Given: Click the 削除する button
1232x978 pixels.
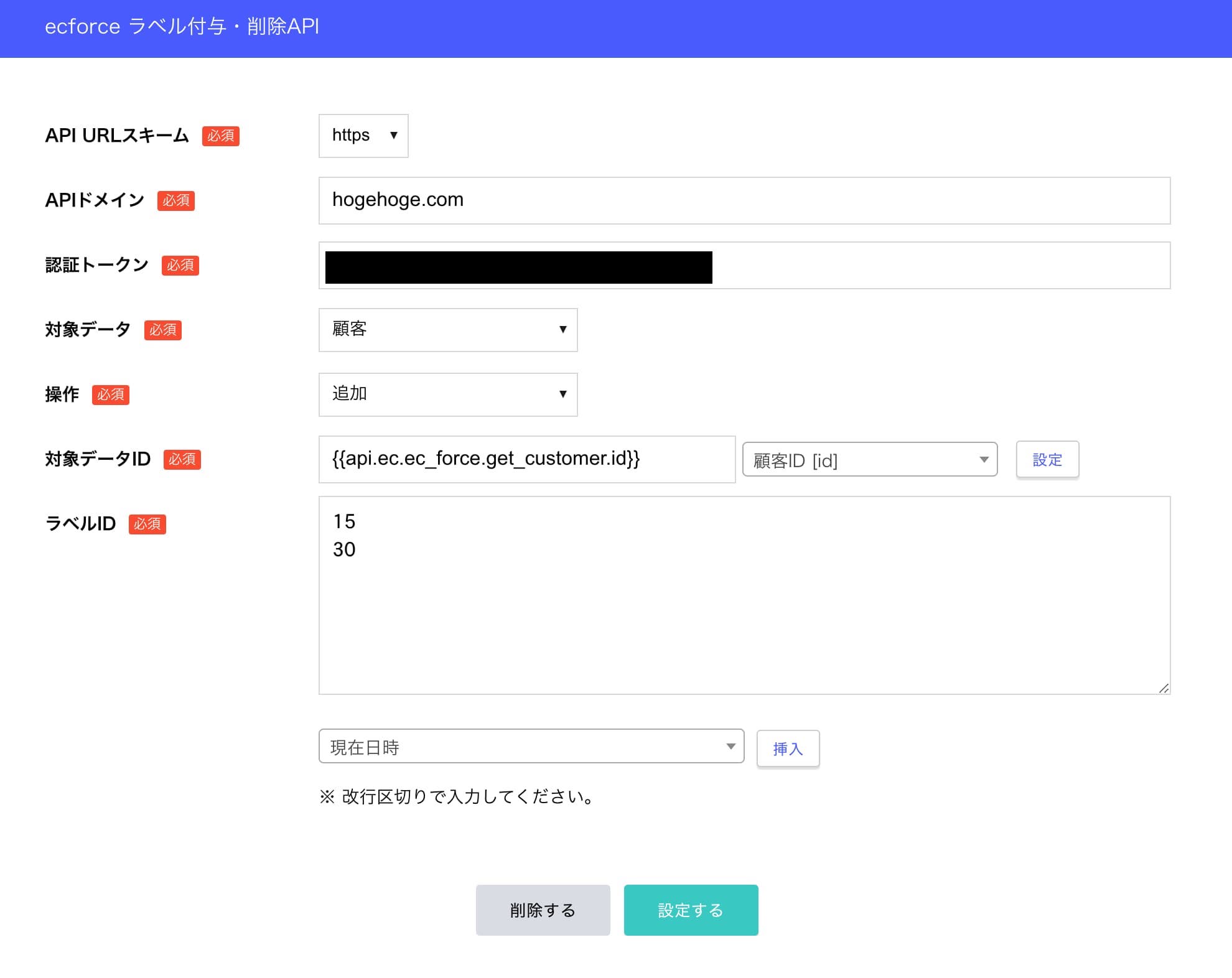Looking at the screenshot, I should (x=543, y=910).
